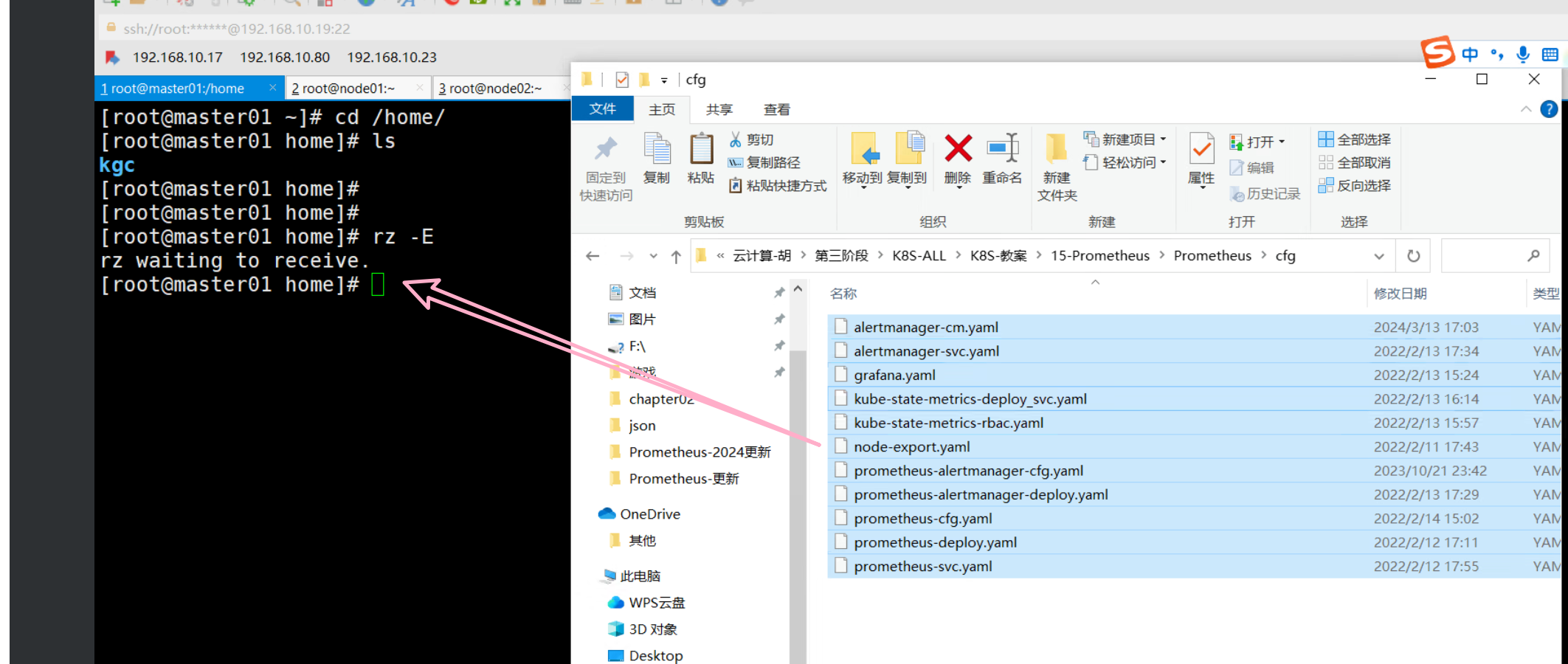
Task: Click the Copy icon in the ribbon
Action: tap(656, 150)
